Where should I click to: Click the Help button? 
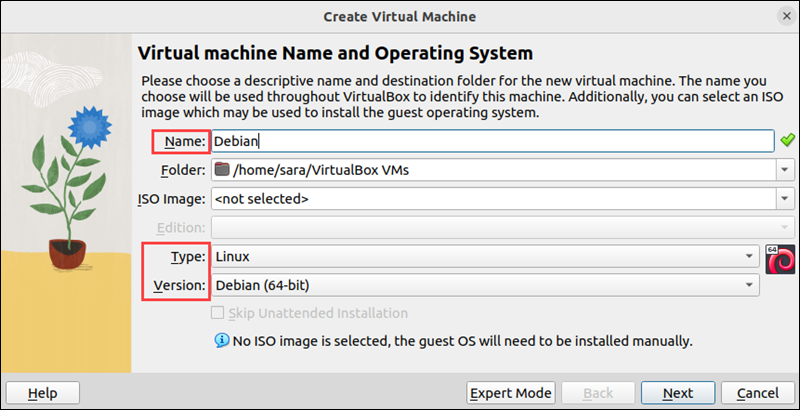(43, 393)
